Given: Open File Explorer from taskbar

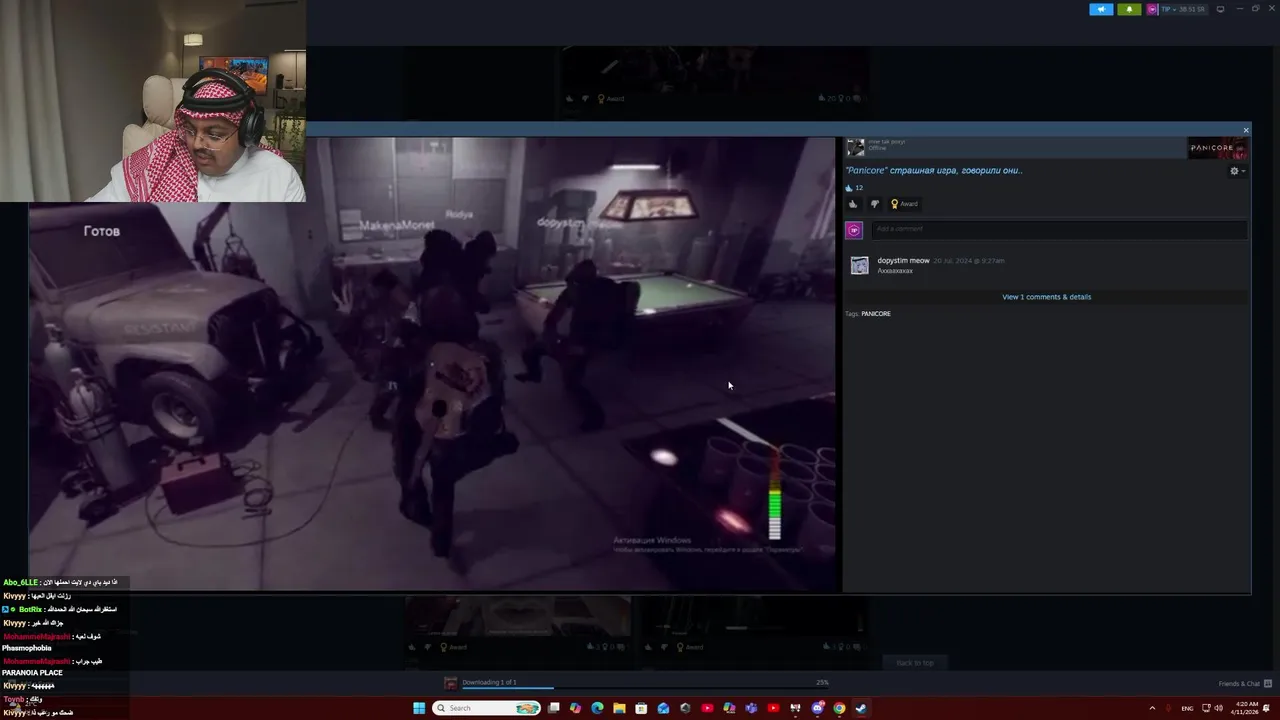Looking at the screenshot, I should pos(619,708).
